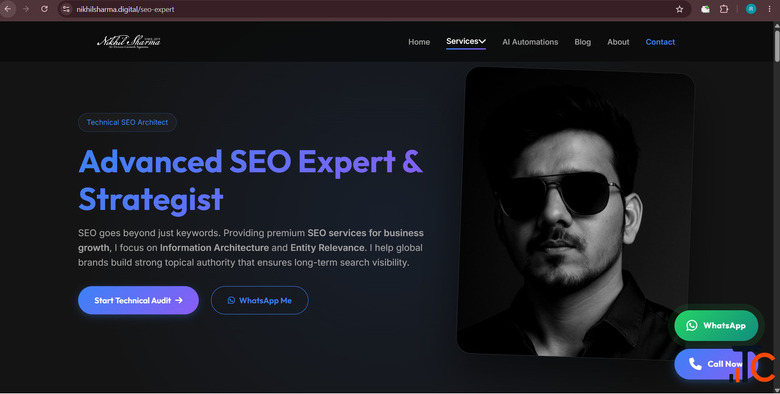780x394 pixels.
Task: Open the browser profile avatar
Action: tap(751, 9)
